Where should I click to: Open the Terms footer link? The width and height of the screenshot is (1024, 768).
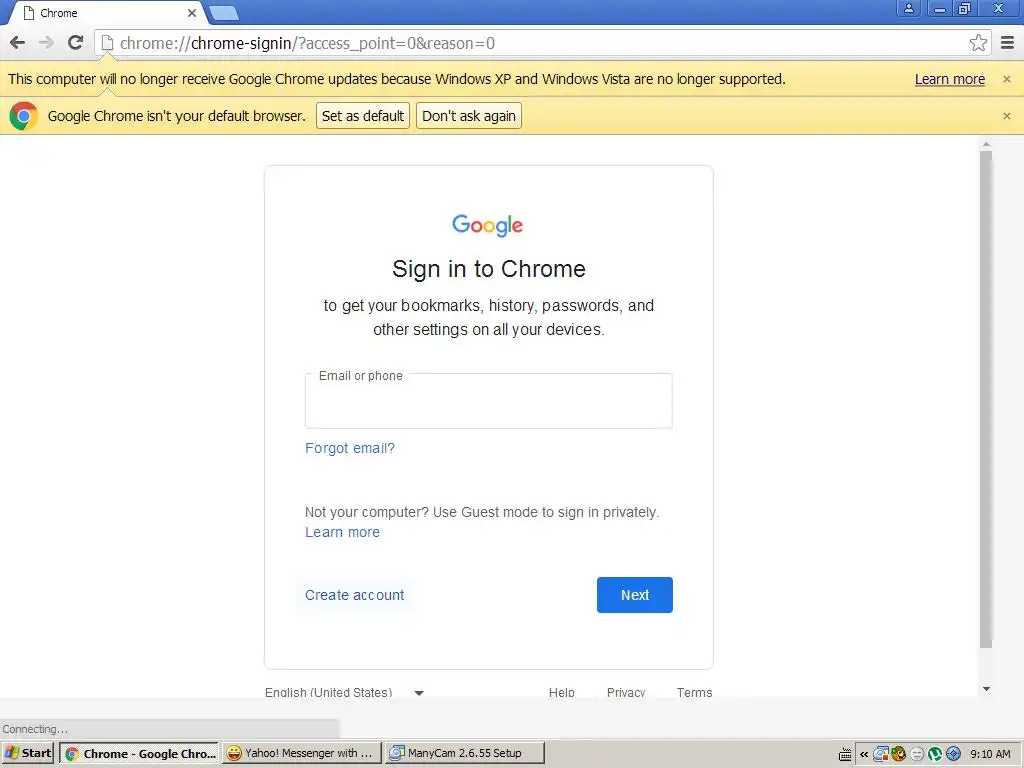(x=694, y=692)
